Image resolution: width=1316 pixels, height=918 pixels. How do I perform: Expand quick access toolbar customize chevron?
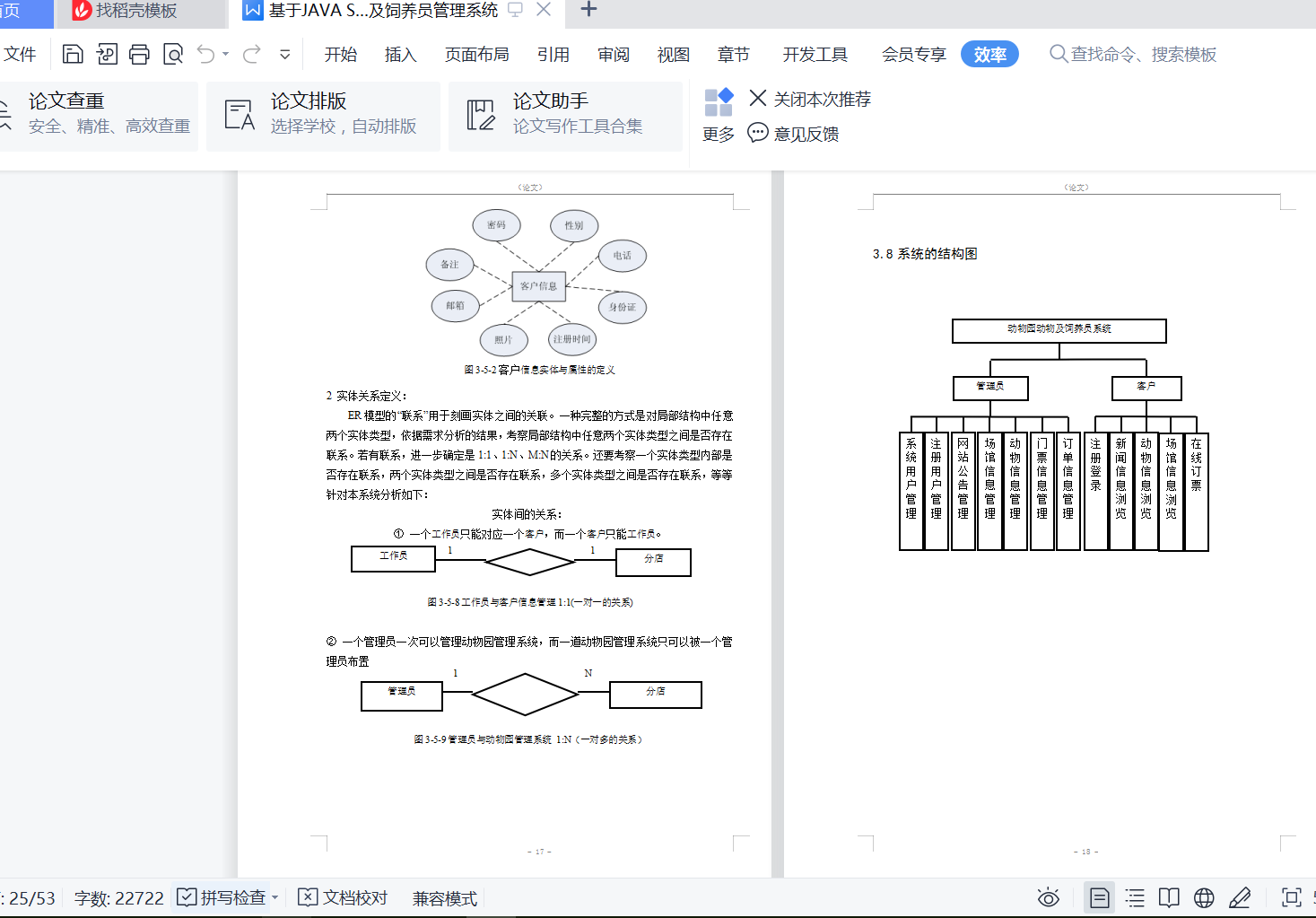click(x=284, y=55)
